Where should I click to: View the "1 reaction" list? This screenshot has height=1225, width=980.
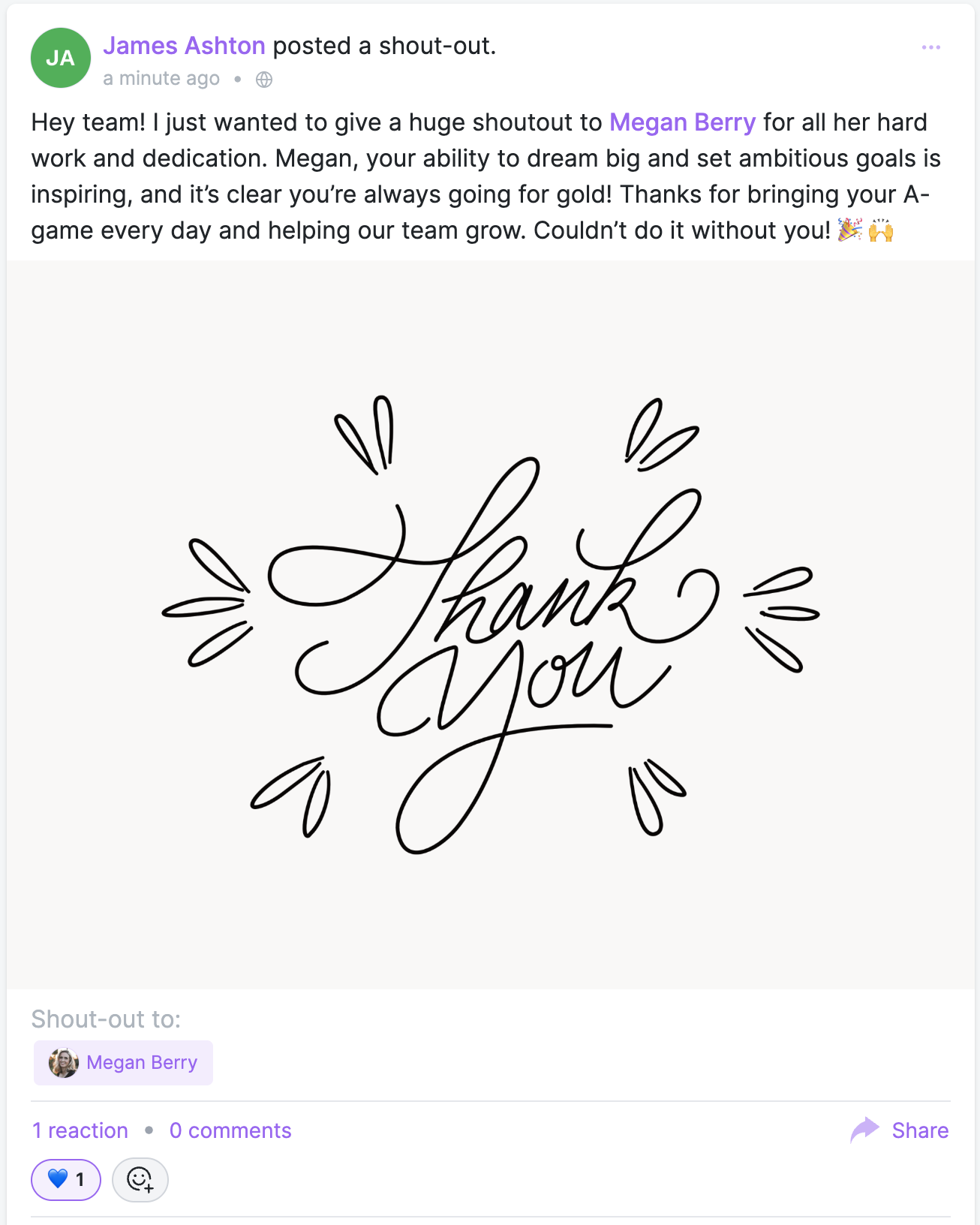80,1130
